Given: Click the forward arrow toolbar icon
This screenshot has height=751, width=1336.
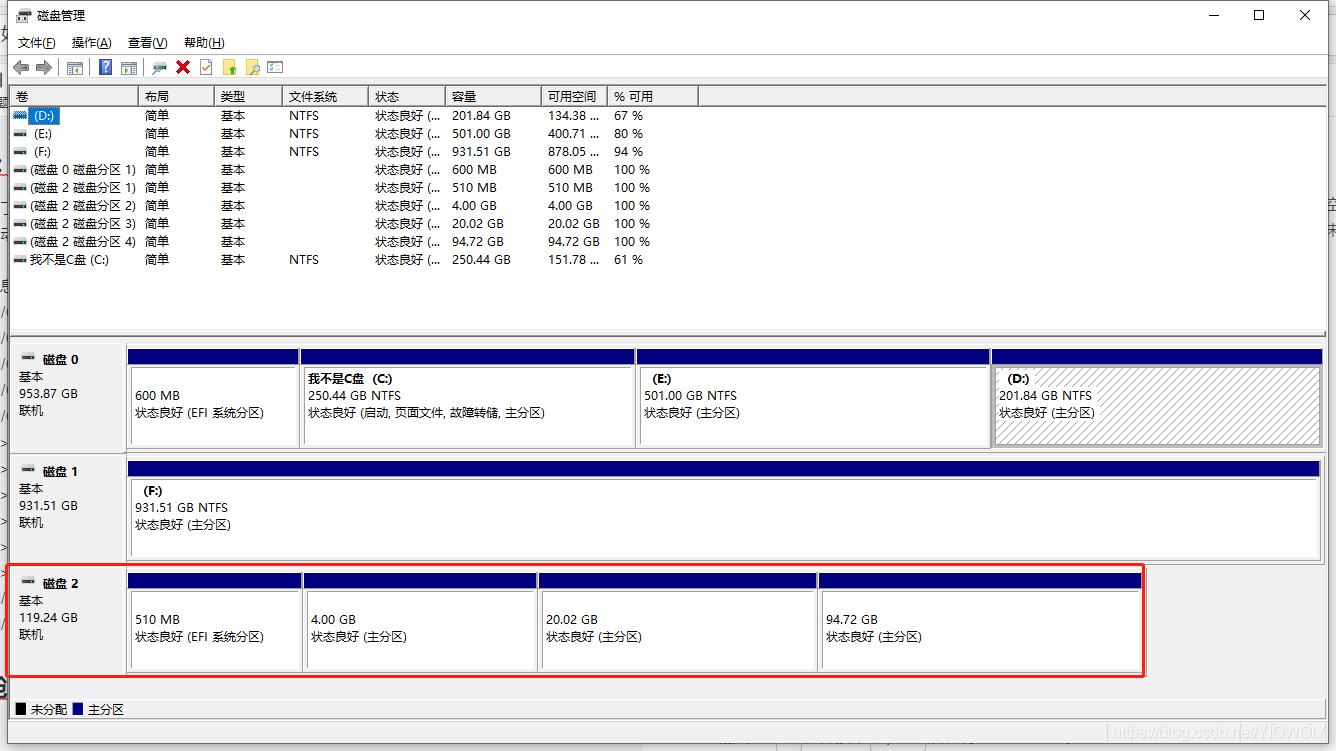Looking at the screenshot, I should point(44,67).
